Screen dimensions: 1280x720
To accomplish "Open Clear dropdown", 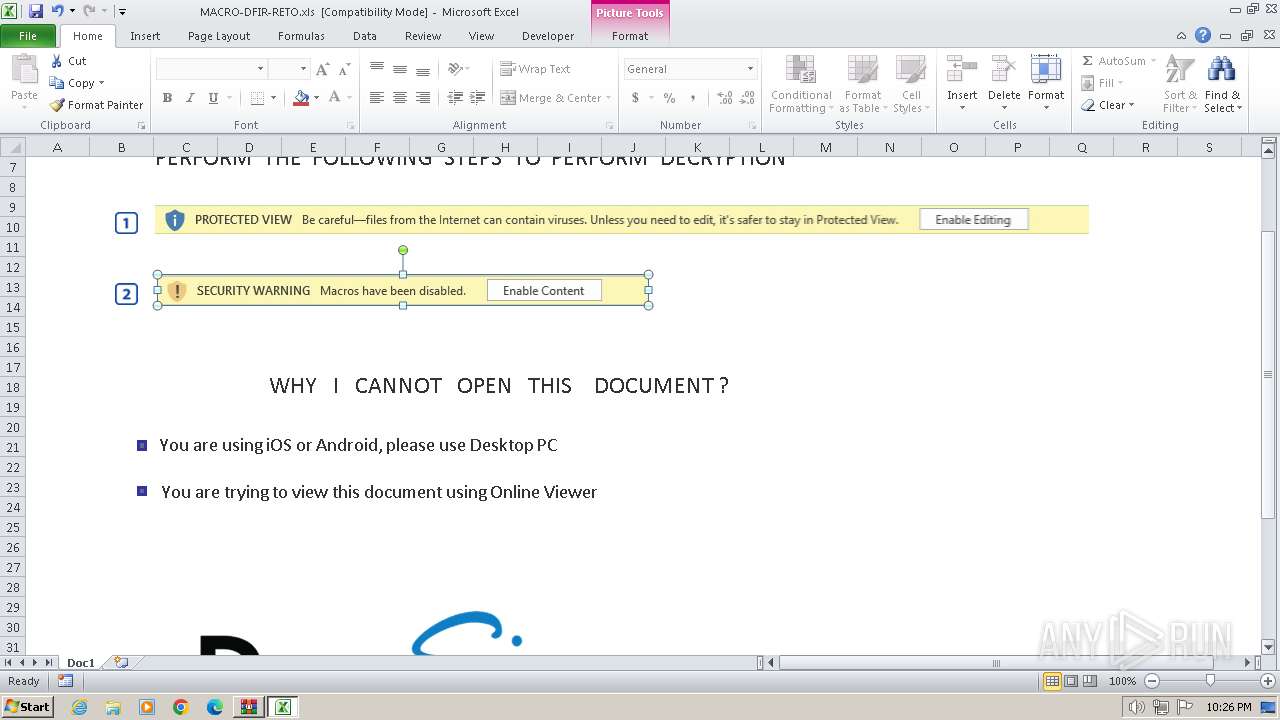I will [1108, 105].
